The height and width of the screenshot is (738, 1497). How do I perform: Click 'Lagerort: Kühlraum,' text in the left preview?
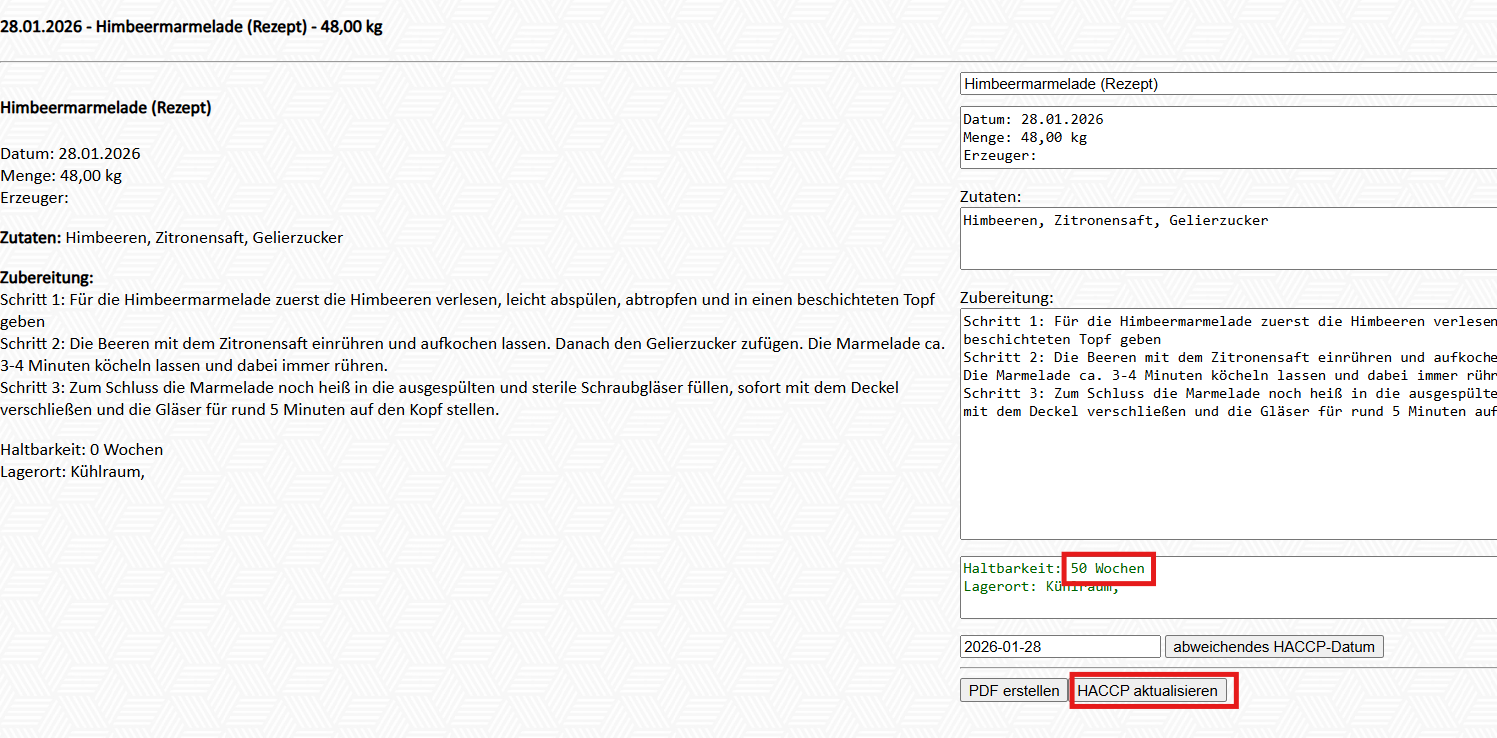pyautogui.click(x=72, y=472)
